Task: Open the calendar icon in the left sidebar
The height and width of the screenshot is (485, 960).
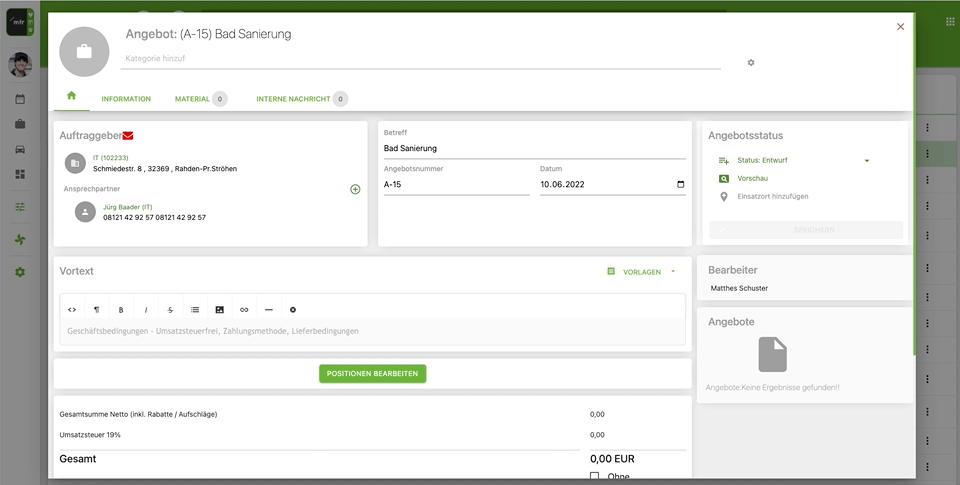Action: [20, 99]
